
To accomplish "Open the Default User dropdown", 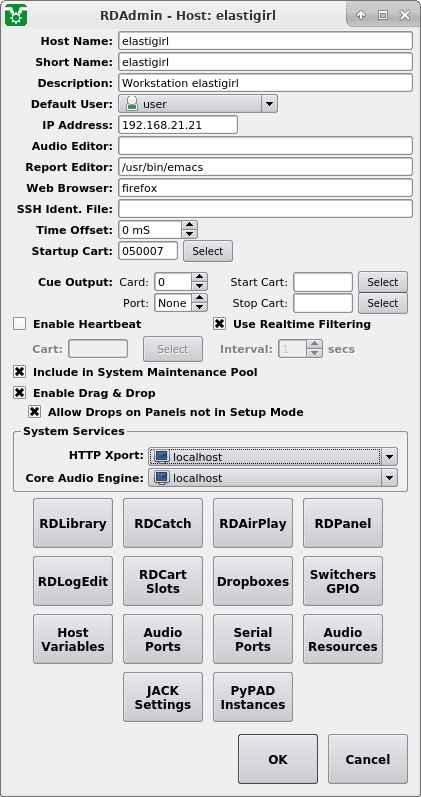I will (269, 104).
